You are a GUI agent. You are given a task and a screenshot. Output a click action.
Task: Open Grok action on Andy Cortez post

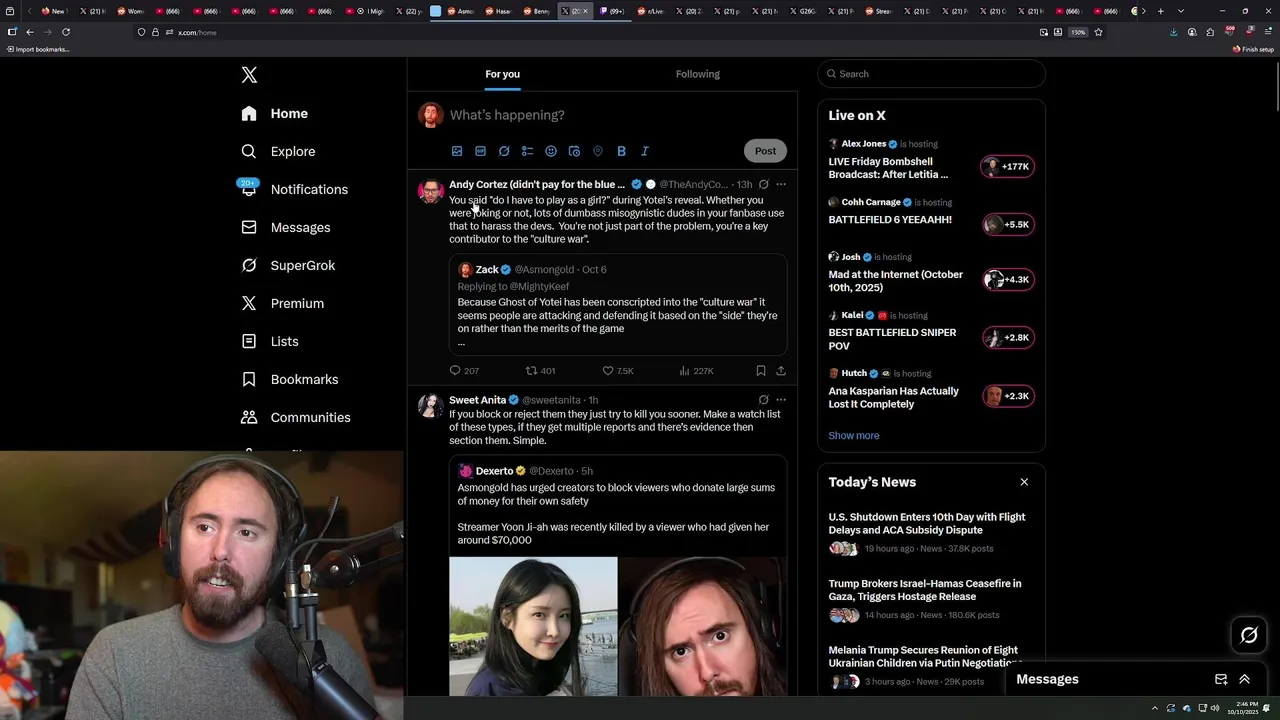pos(764,184)
